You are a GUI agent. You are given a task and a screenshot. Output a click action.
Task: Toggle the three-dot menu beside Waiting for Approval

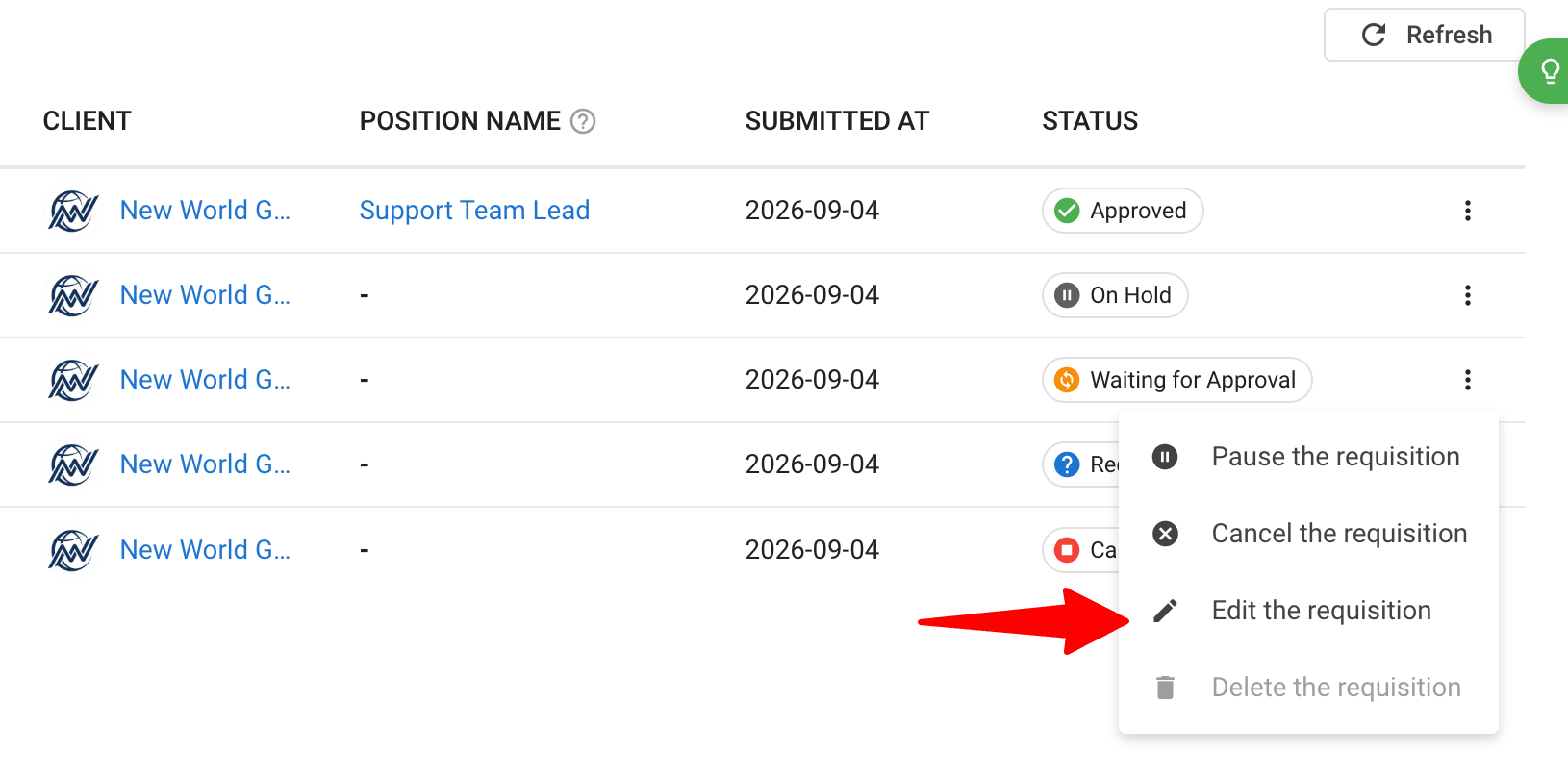(x=1467, y=380)
